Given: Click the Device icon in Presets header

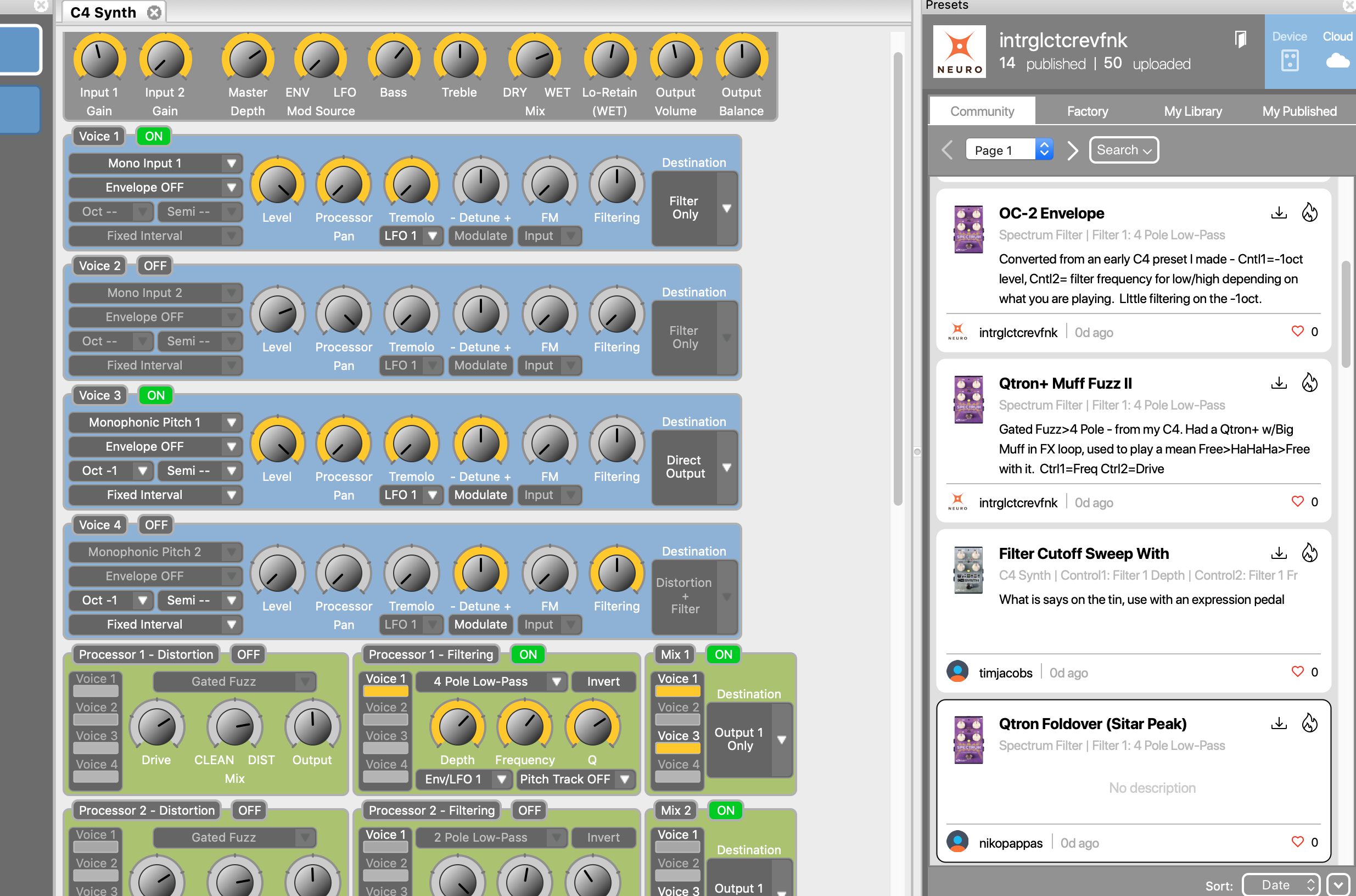Looking at the screenshot, I should click(x=1289, y=60).
